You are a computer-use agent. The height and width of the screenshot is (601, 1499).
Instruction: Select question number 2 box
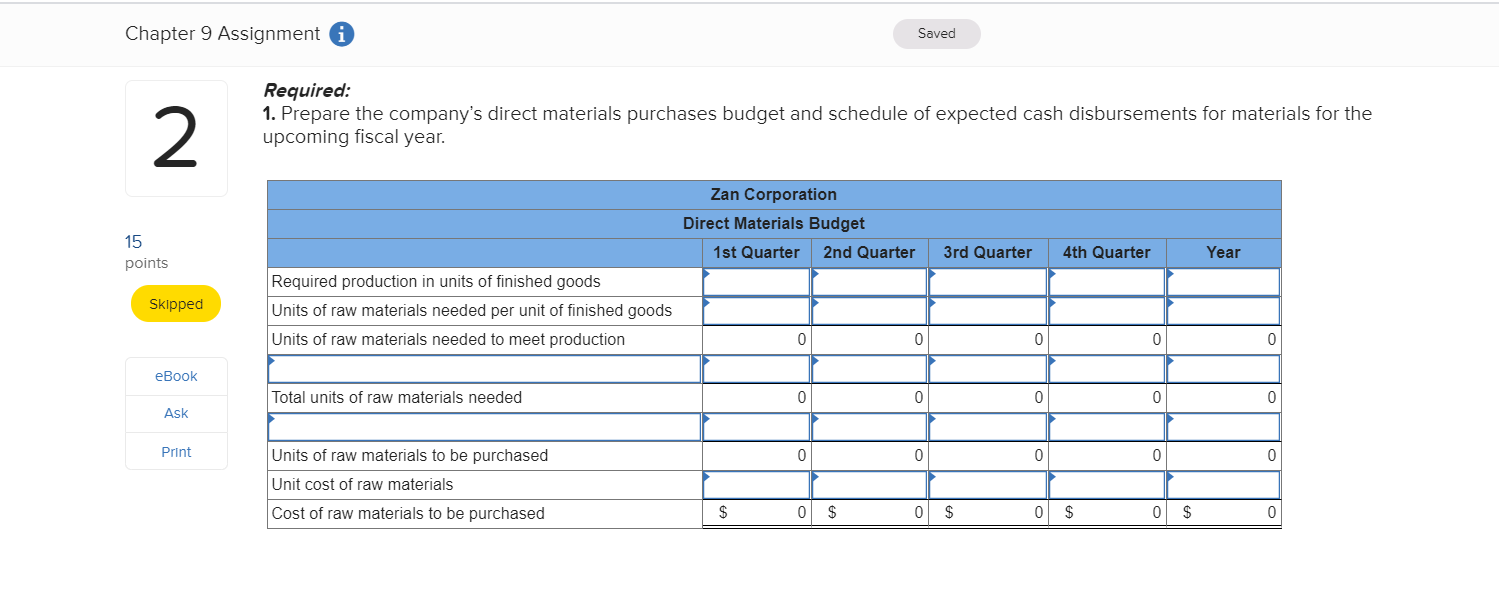(176, 139)
